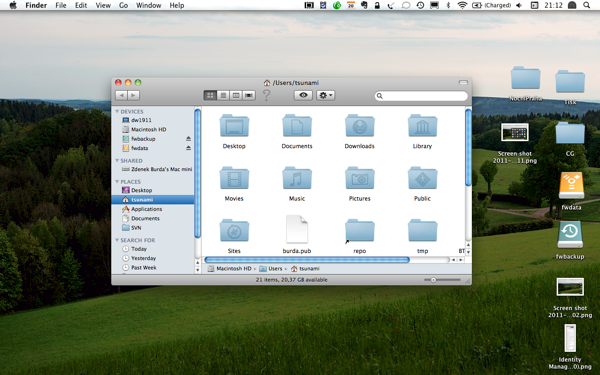Collapse the SHARED sidebar section
600x375 pixels.
[117, 160]
